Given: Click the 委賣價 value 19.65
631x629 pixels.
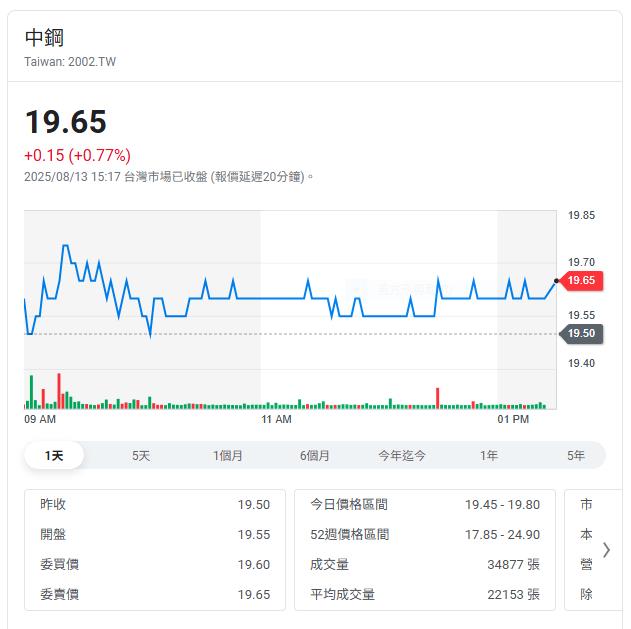Looking at the screenshot, I should (254, 595).
